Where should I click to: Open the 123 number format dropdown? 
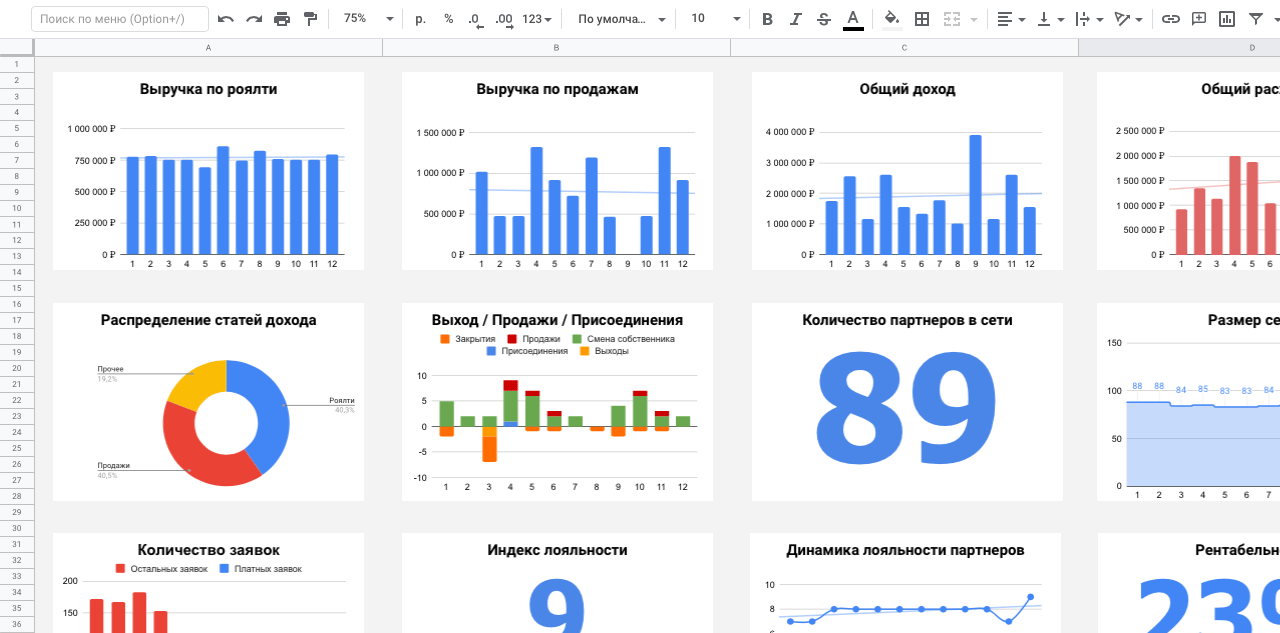click(538, 19)
